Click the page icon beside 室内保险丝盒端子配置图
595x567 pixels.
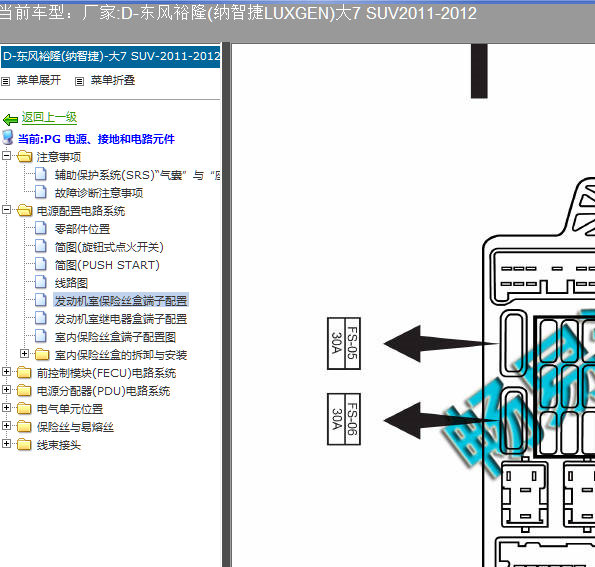click(41, 336)
